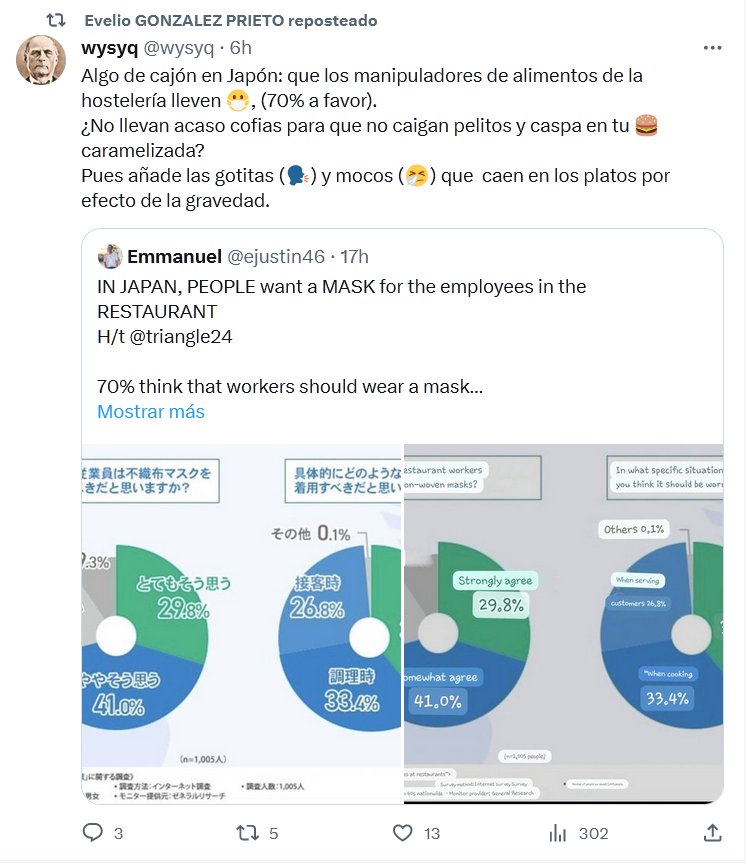Click the 6h timestamp of tweet
This screenshot has width=748, height=864.
240,47
